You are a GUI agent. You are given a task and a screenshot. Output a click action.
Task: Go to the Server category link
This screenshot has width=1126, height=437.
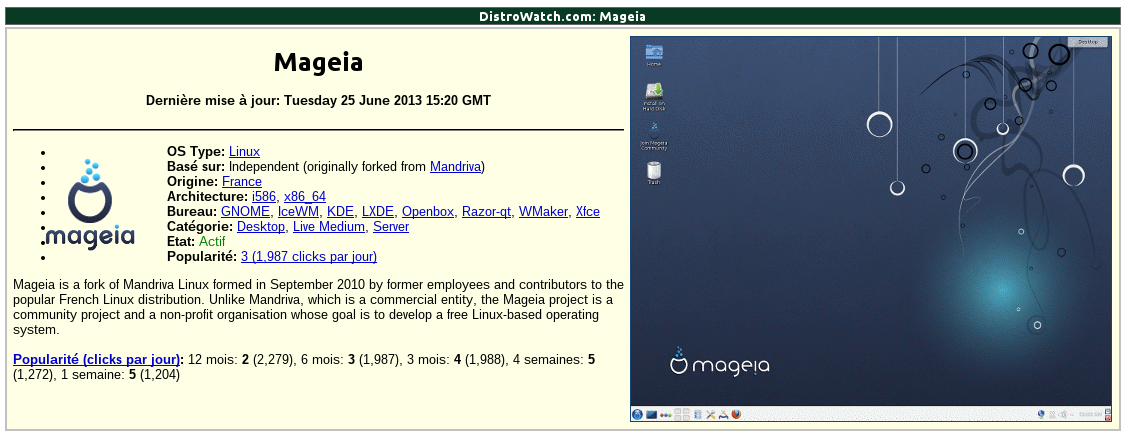(391, 227)
